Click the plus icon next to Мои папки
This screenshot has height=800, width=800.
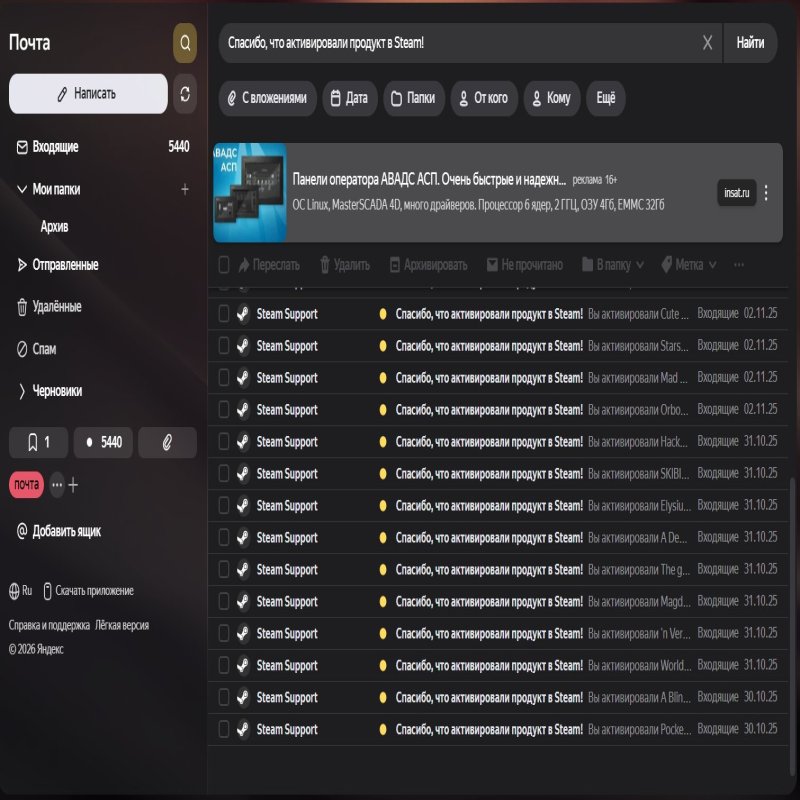point(184,189)
